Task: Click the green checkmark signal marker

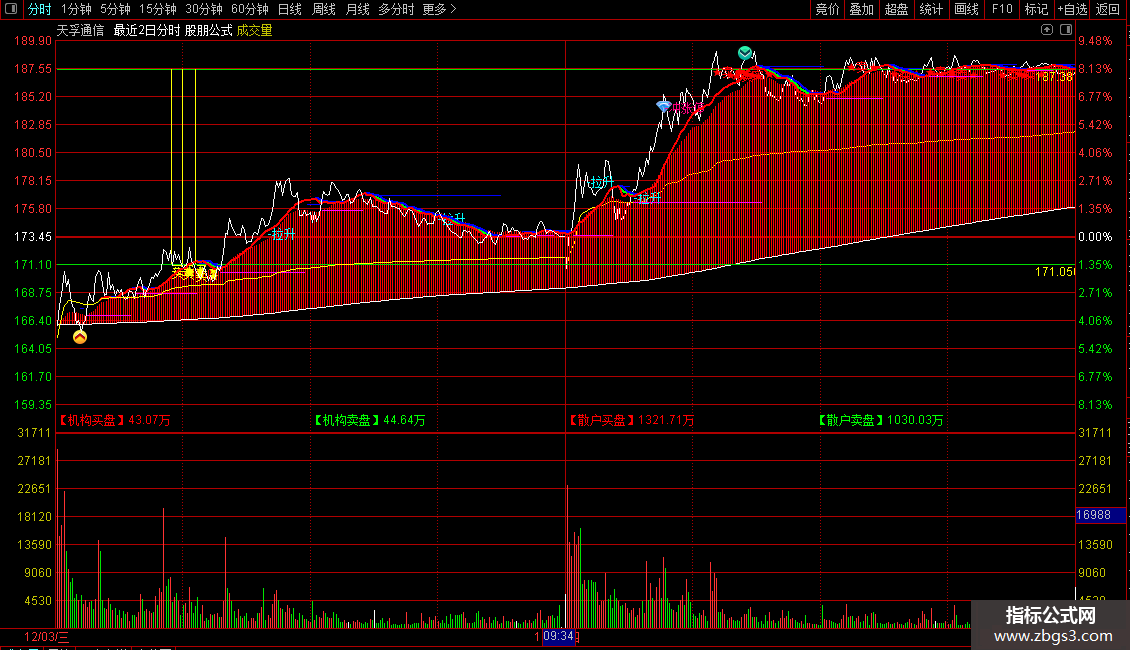Action: 745,53
